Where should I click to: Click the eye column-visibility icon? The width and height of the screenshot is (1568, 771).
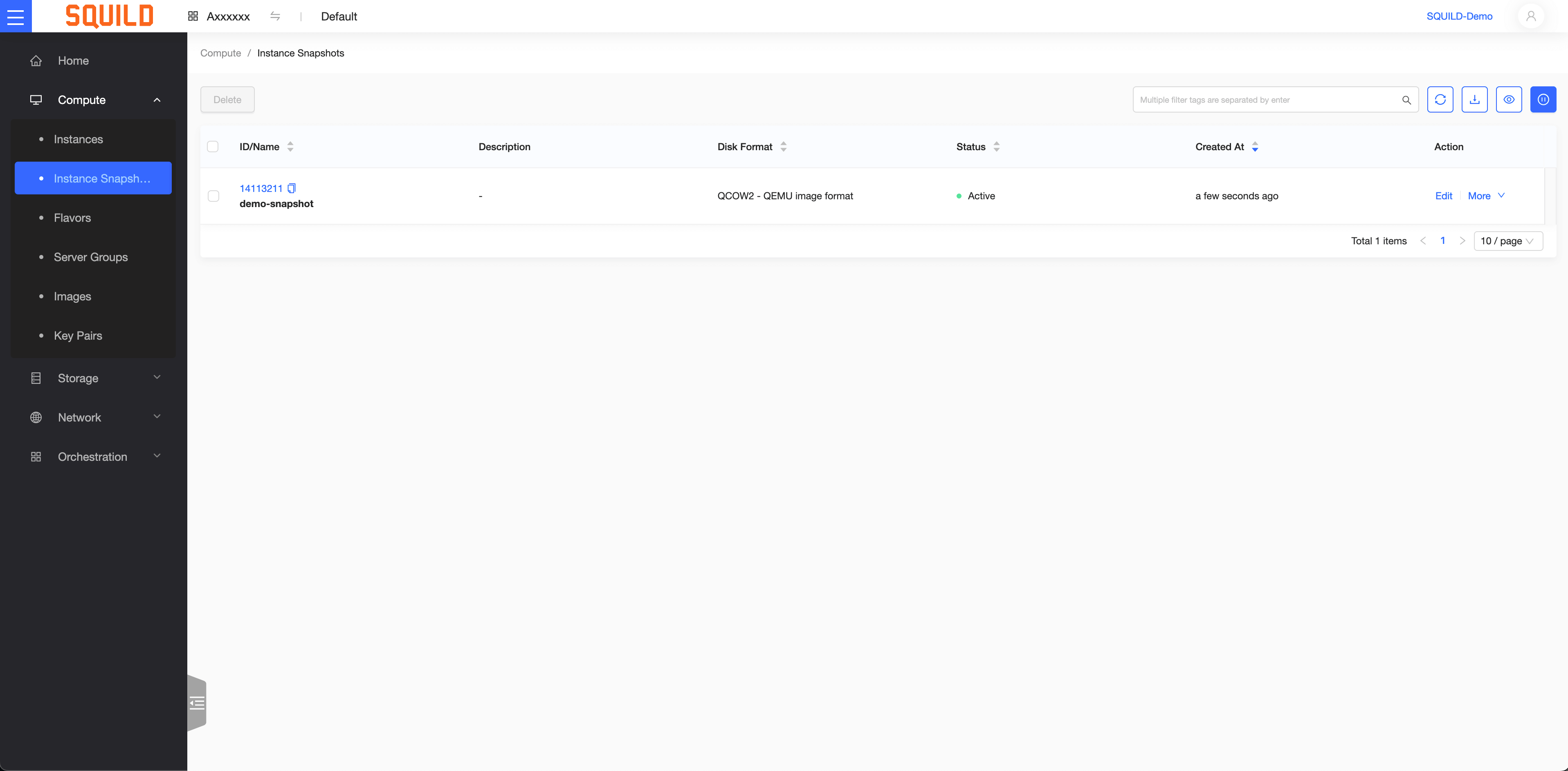1508,99
